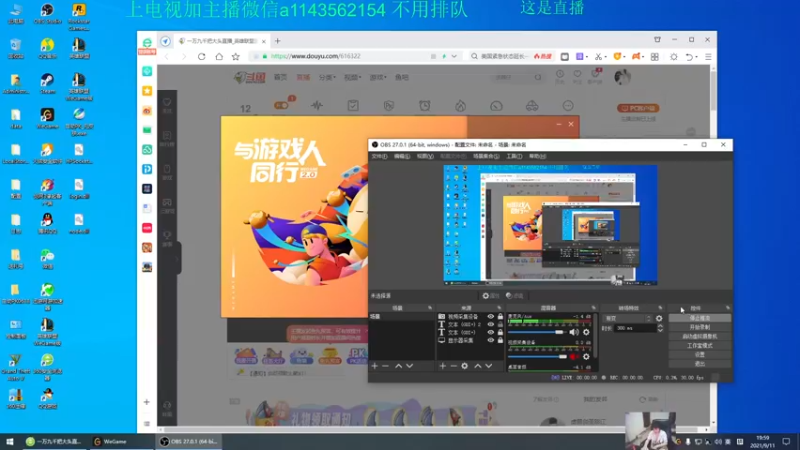Image resolution: width=800 pixels, height=450 pixels.
Task: Remove scene with the minus icon in OBS Scenes panel
Action: (386, 366)
